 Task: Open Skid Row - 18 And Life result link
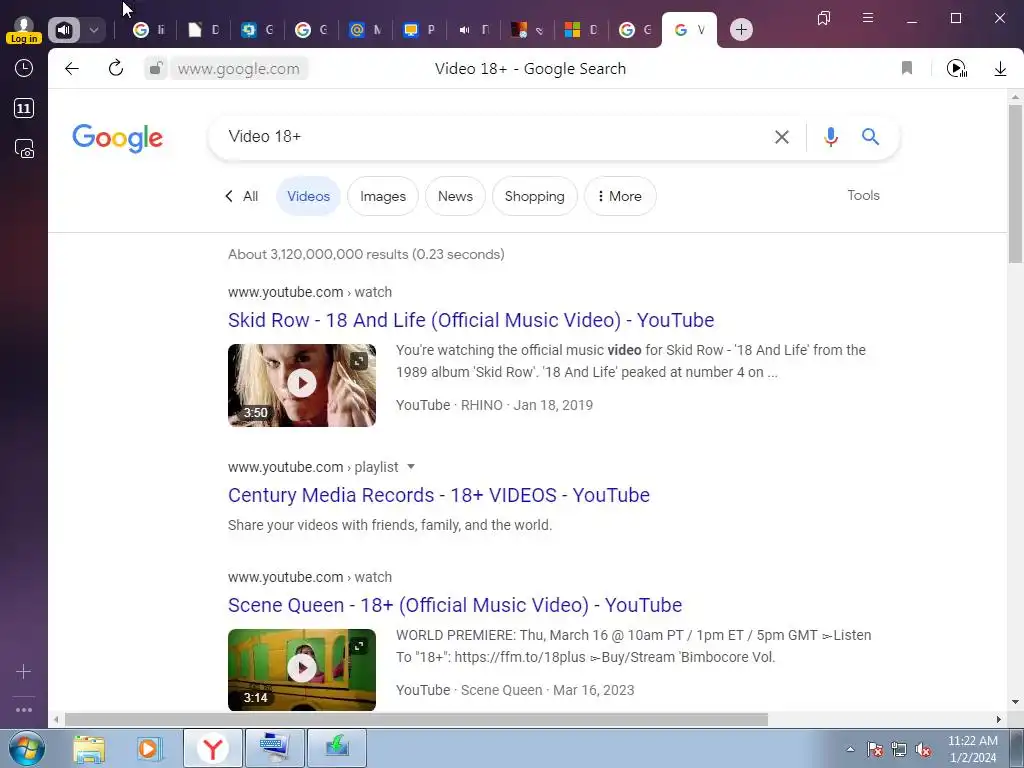click(x=471, y=320)
